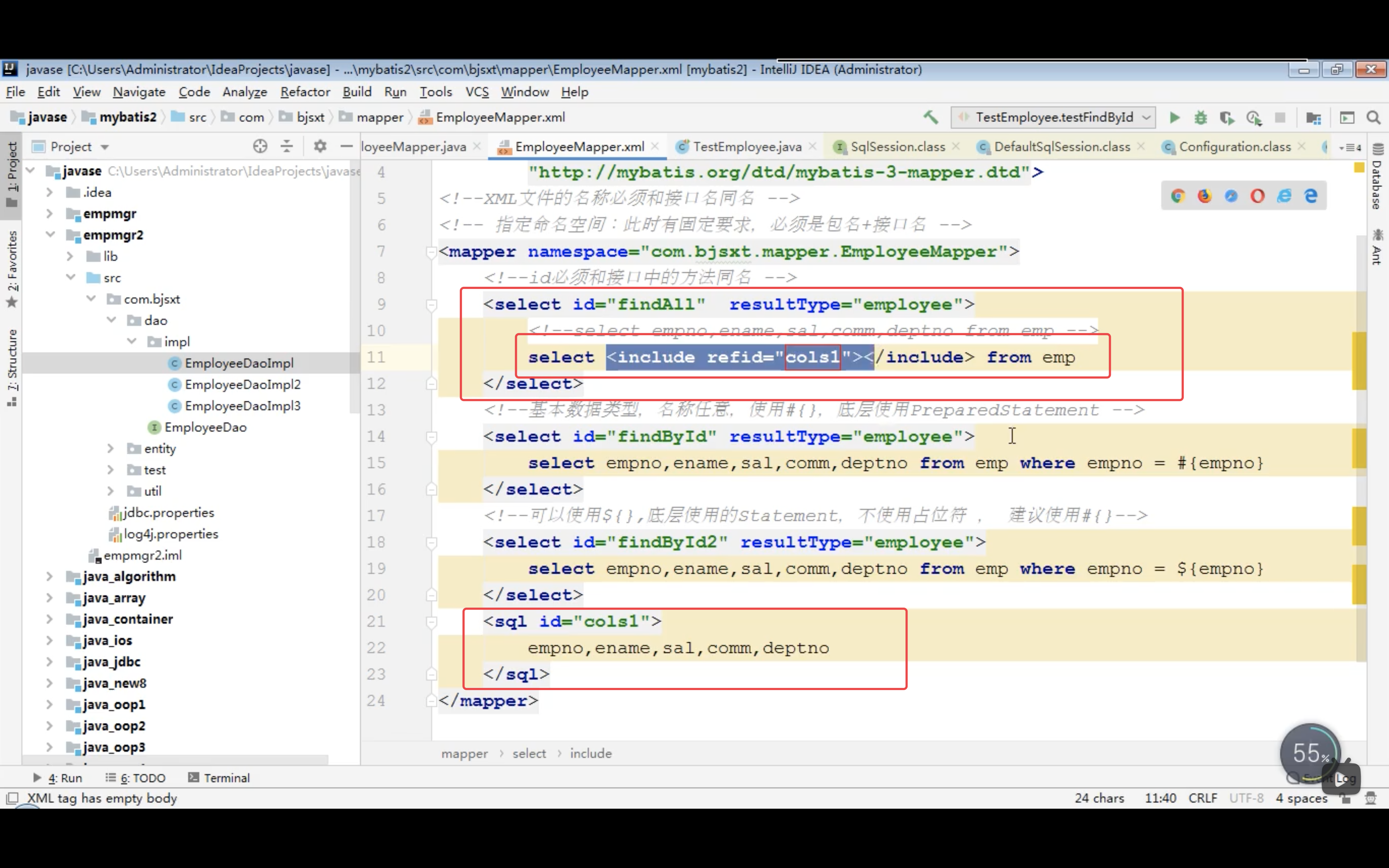
Task: Open the Terminal tool window button
Action: [219, 778]
